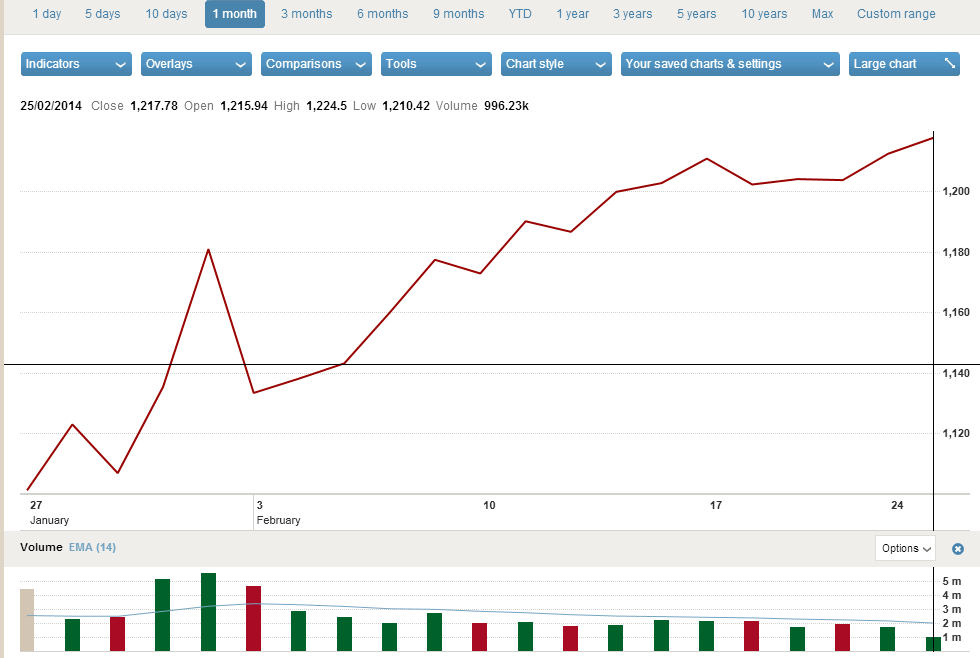Switch to the 6 months view
980x658 pixels.
382,14
